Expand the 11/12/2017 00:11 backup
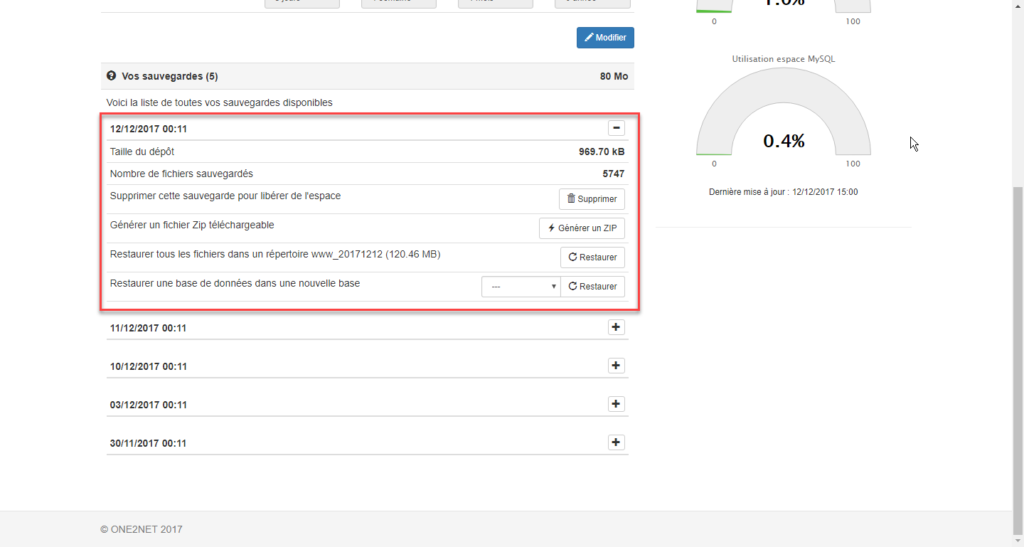 pos(616,327)
